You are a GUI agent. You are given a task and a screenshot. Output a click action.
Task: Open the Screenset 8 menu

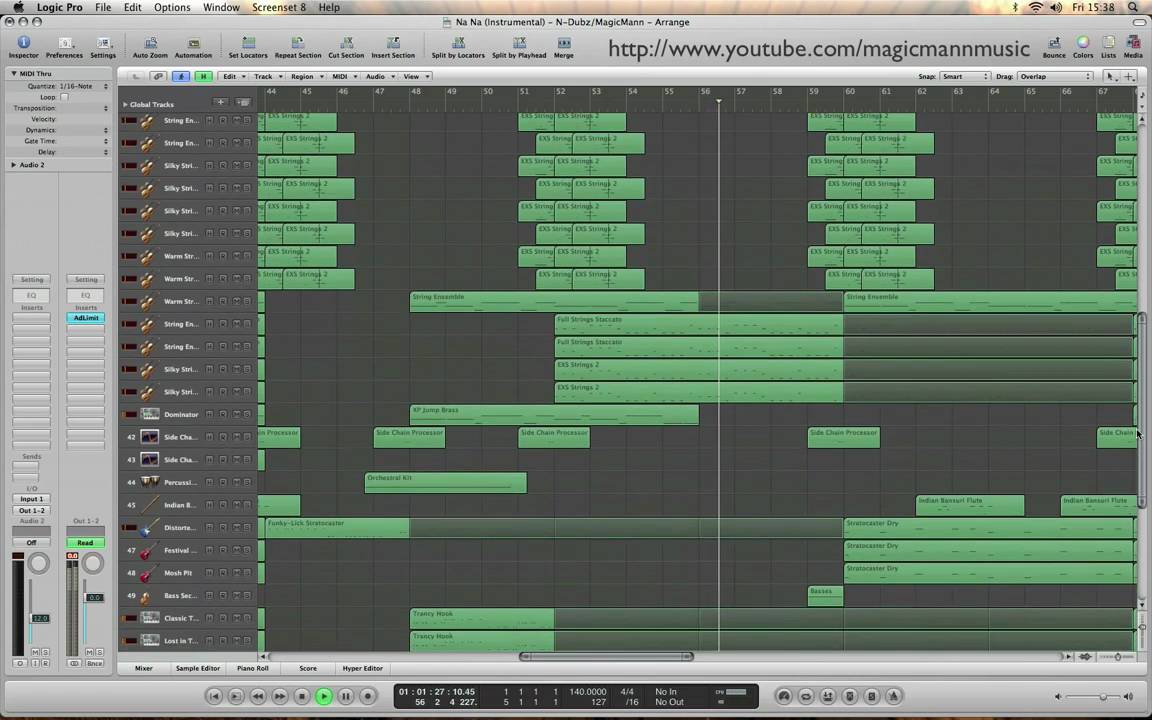point(278,7)
